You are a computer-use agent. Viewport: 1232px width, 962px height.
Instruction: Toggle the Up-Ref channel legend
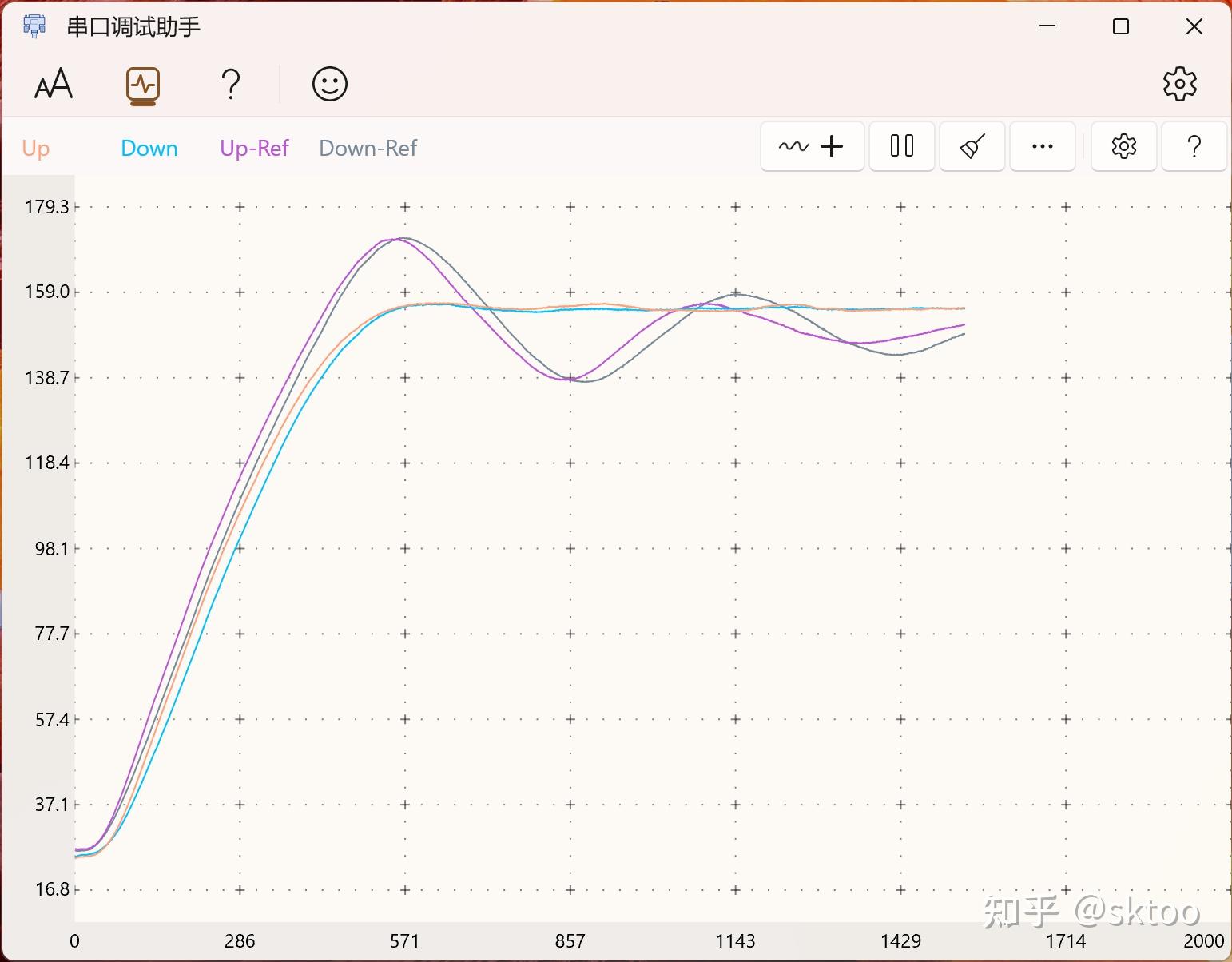[254, 149]
